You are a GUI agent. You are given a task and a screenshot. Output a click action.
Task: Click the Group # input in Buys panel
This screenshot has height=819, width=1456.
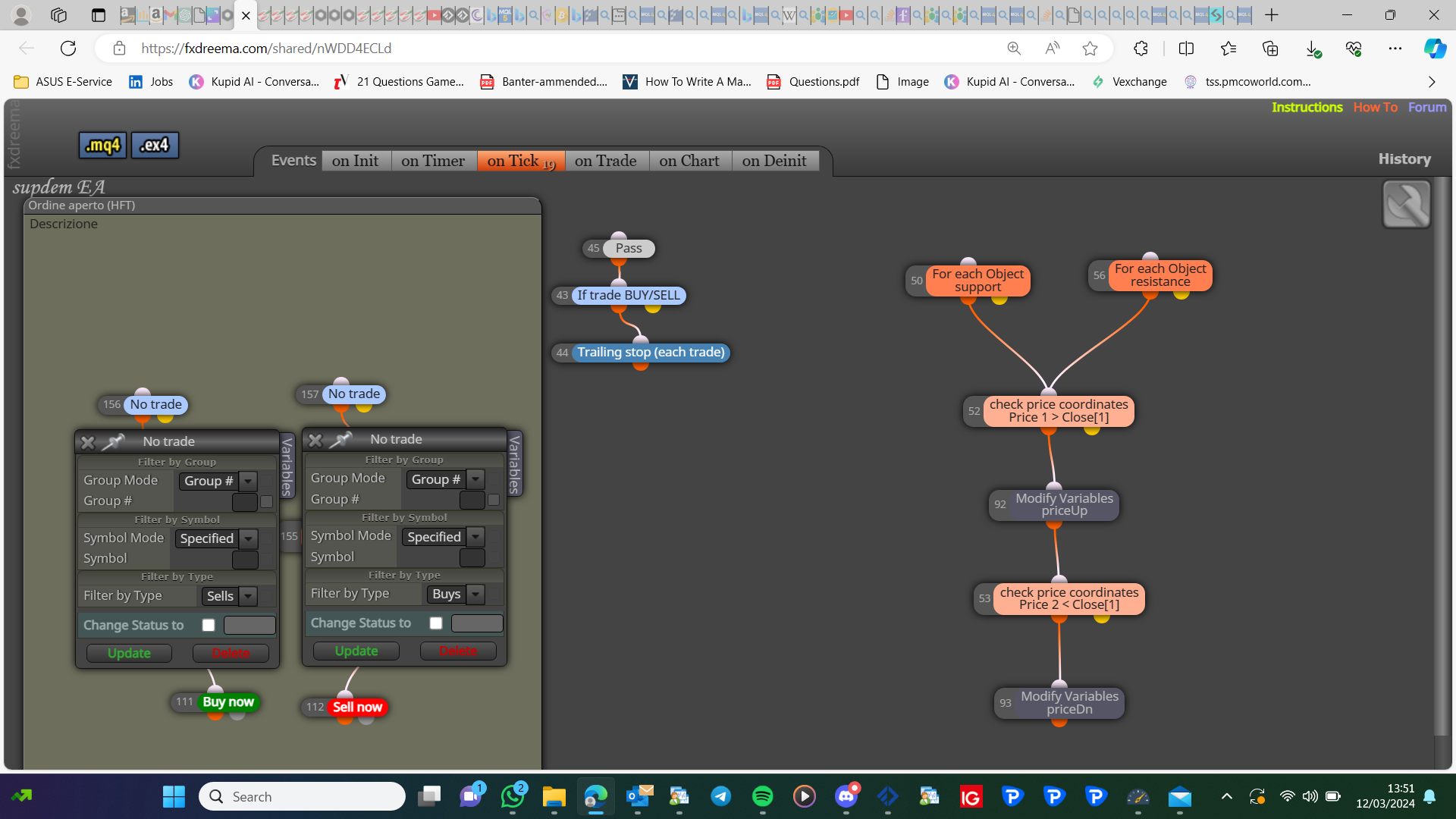pos(472,500)
